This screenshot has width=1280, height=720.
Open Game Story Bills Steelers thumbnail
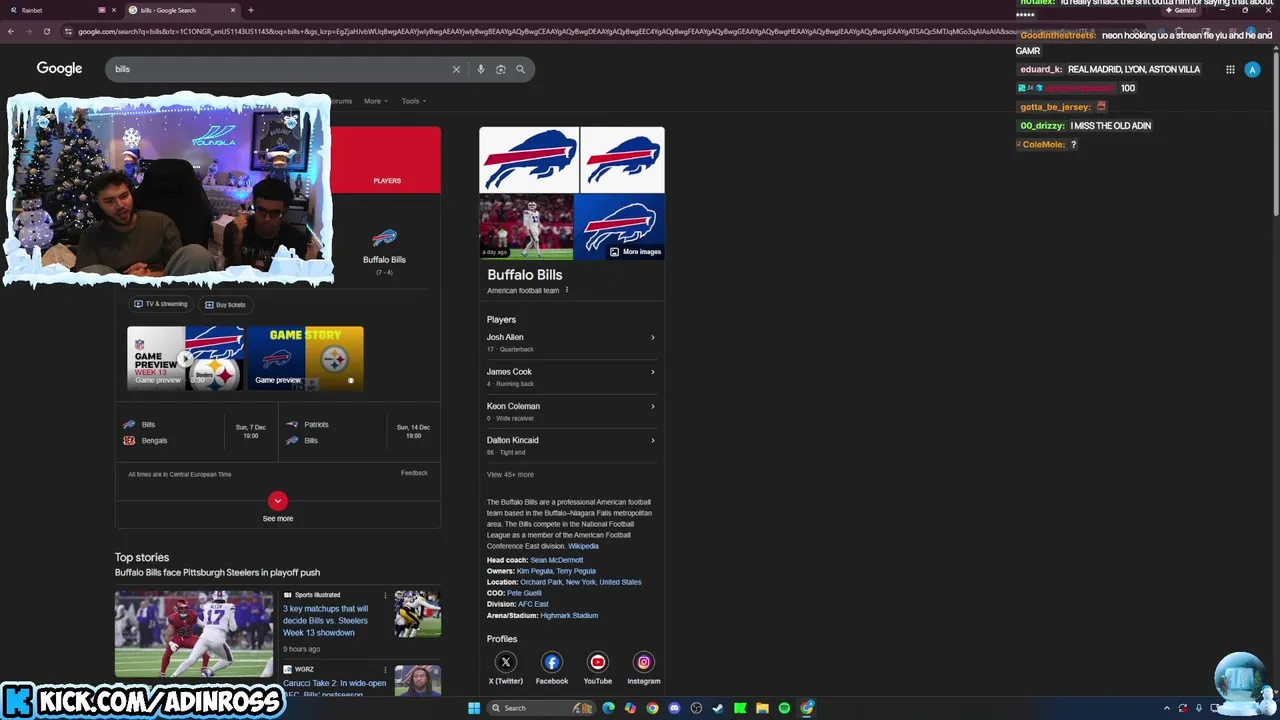[x=305, y=358]
